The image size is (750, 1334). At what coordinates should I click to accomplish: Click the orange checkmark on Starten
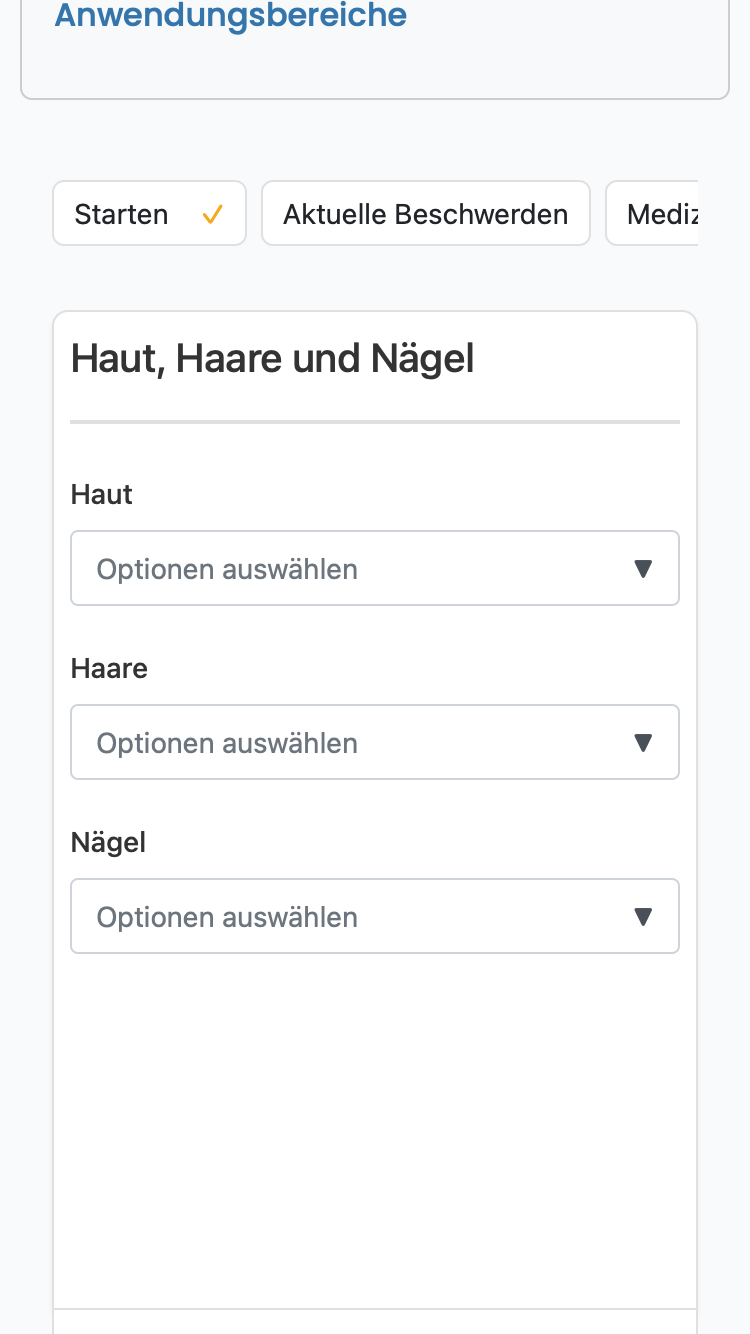tap(212, 214)
